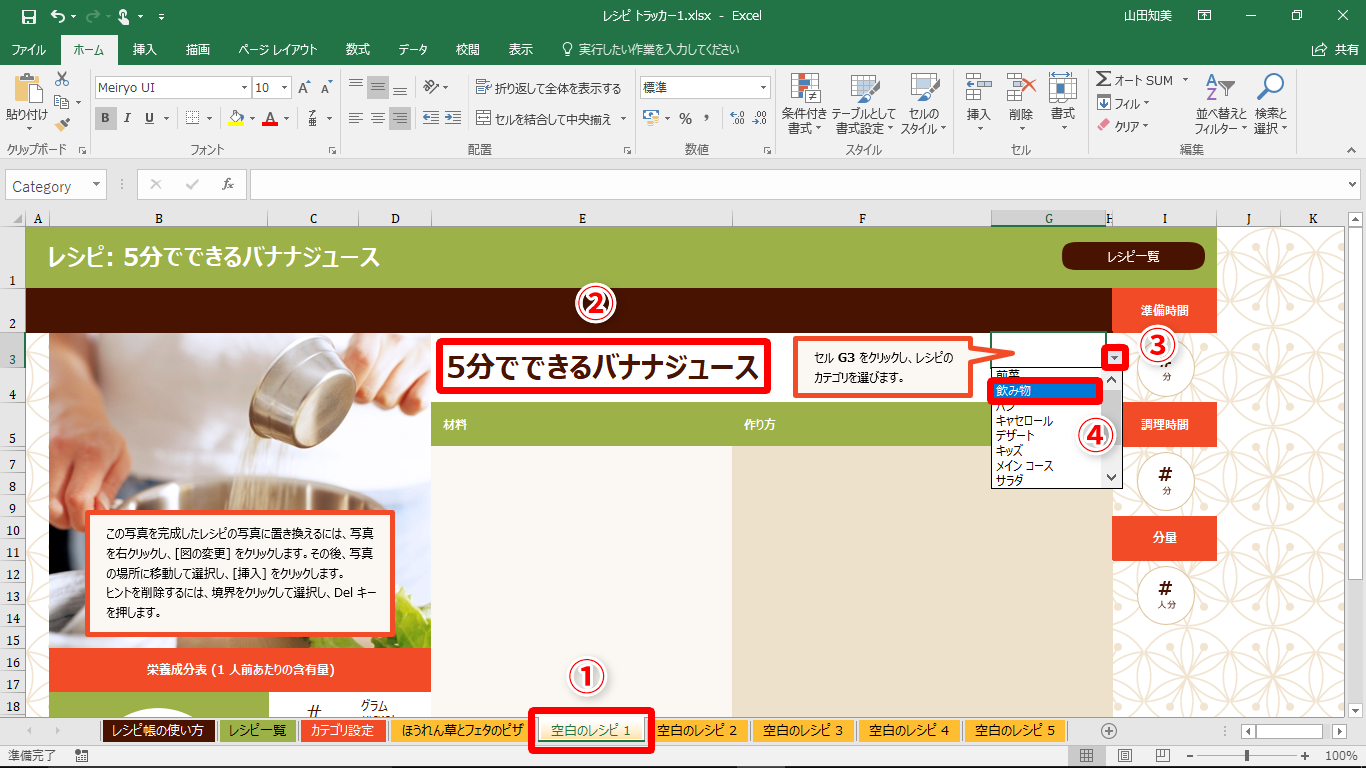Open the number format (標準) dropdown
The width and height of the screenshot is (1366, 768).
point(763,88)
